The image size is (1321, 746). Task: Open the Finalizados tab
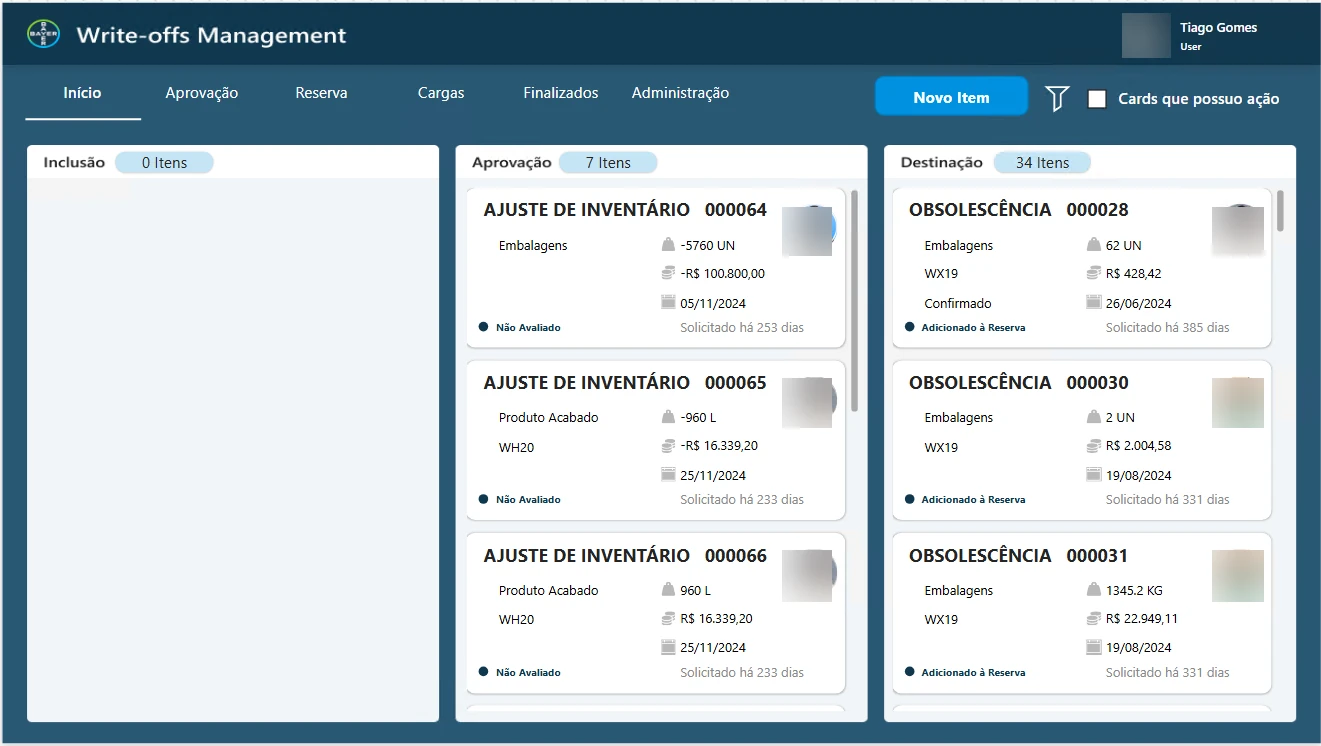pyautogui.click(x=561, y=93)
